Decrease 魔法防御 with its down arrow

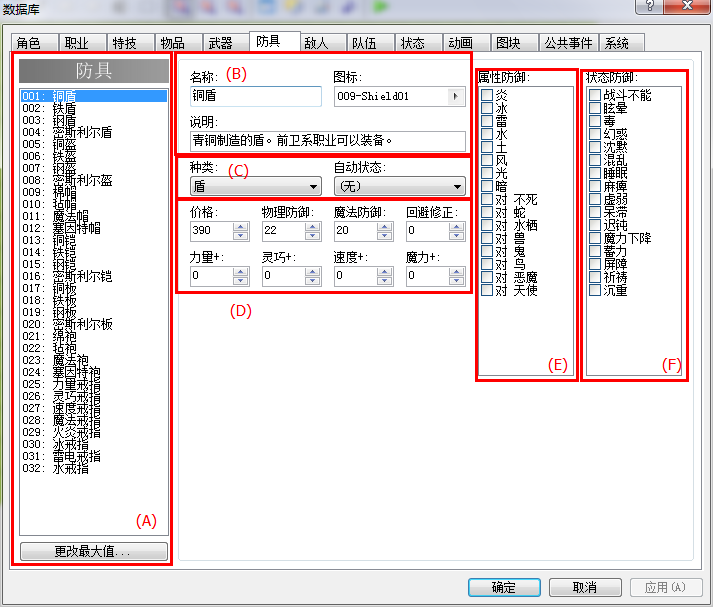(384, 235)
